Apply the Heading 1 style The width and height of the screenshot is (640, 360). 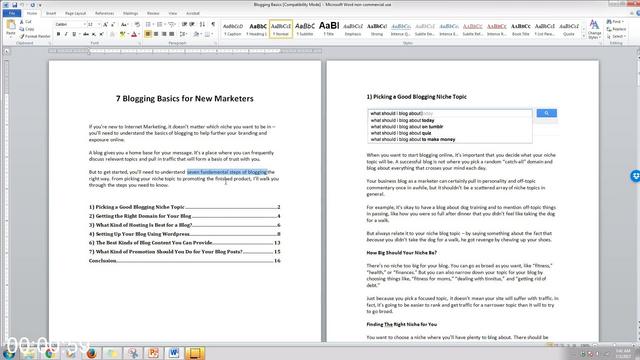point(257,29)
